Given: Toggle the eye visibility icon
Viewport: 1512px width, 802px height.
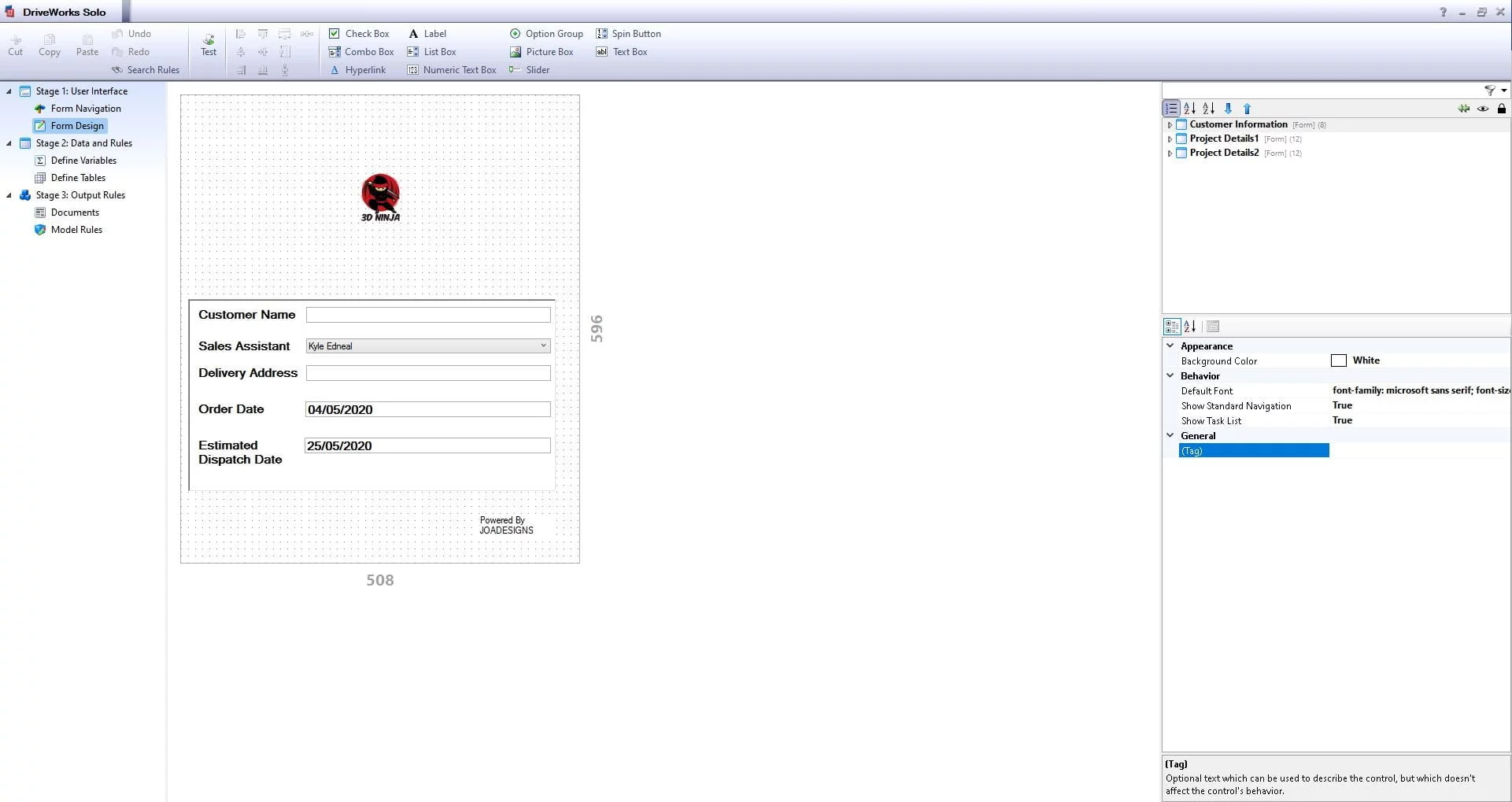Looking at the screenshot, I should 1483,109.
